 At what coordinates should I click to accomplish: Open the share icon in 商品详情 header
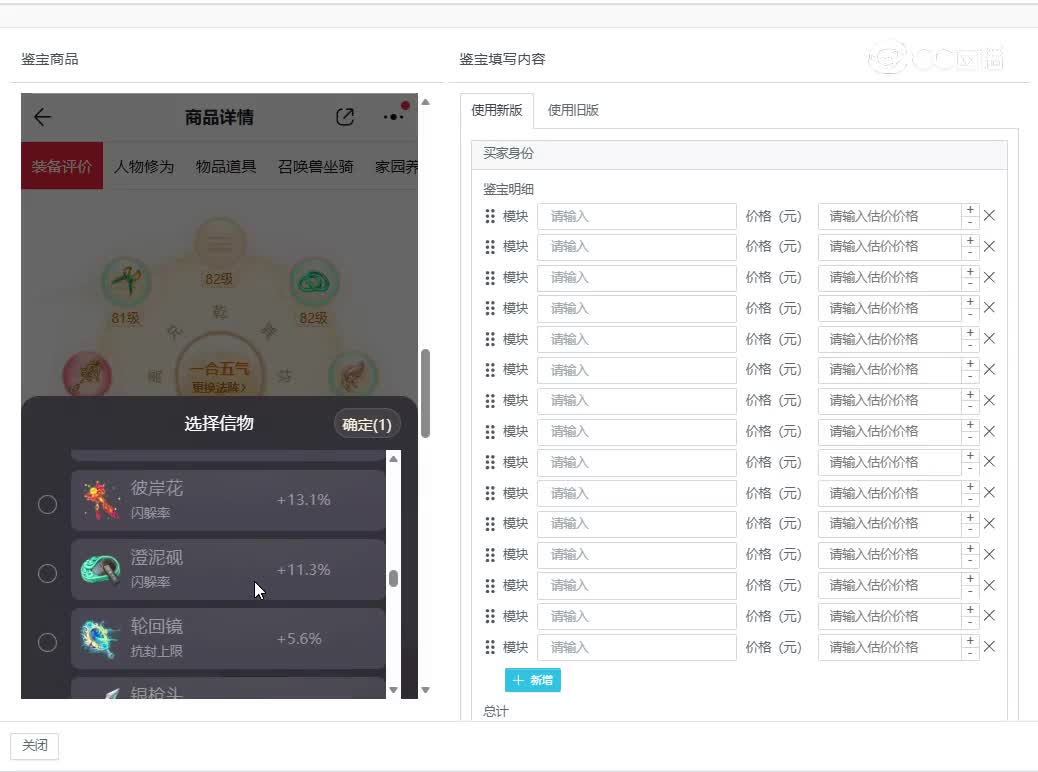[345, 117]
